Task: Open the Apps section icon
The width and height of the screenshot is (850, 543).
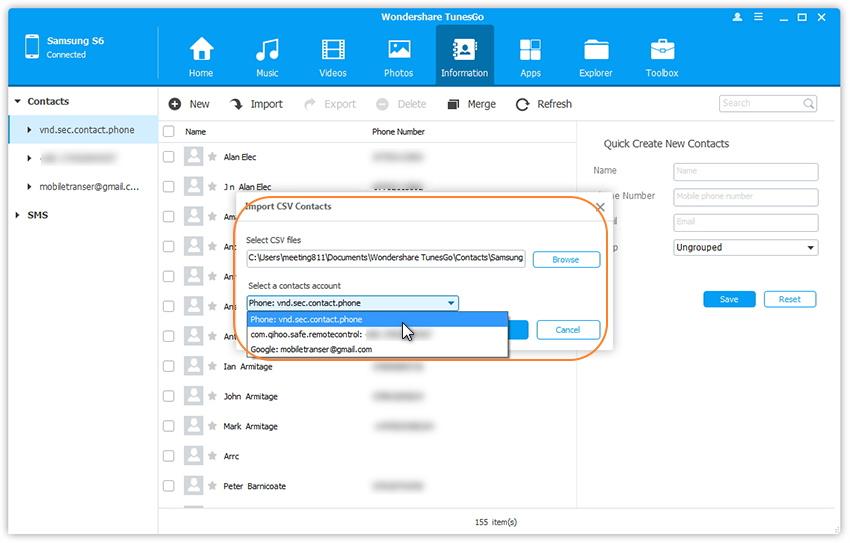Action: click(x=530, y=50)
